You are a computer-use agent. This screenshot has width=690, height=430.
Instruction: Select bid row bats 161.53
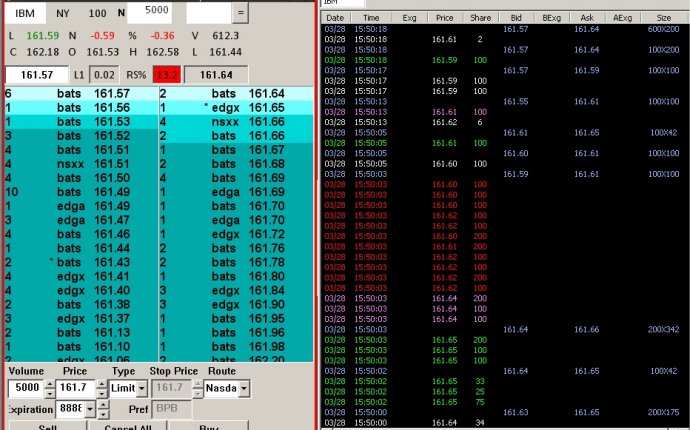81,121
